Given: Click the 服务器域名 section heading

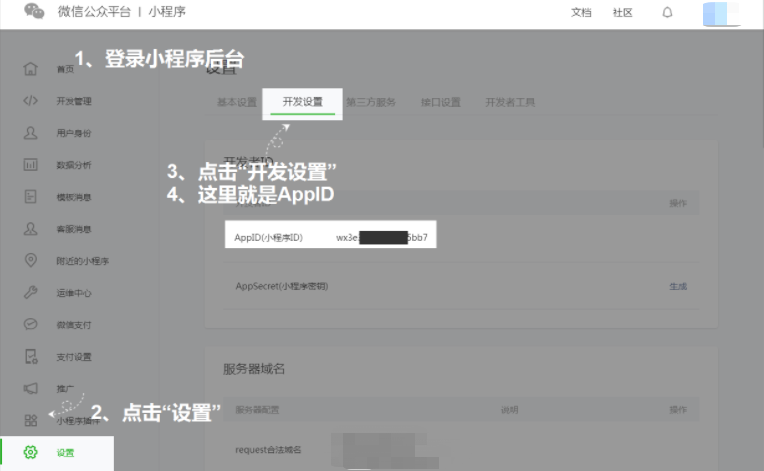Looking at the screenshot, I should (x=254, y=369).
